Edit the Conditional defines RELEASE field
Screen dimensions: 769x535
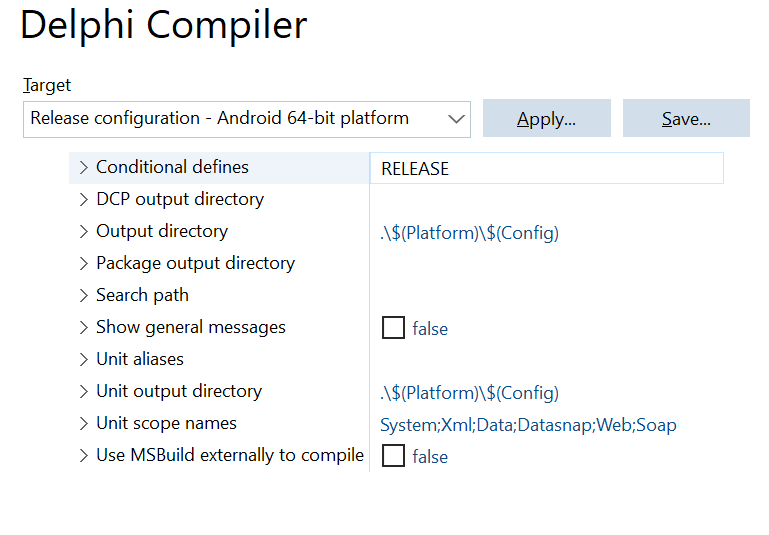pos(547,168)
